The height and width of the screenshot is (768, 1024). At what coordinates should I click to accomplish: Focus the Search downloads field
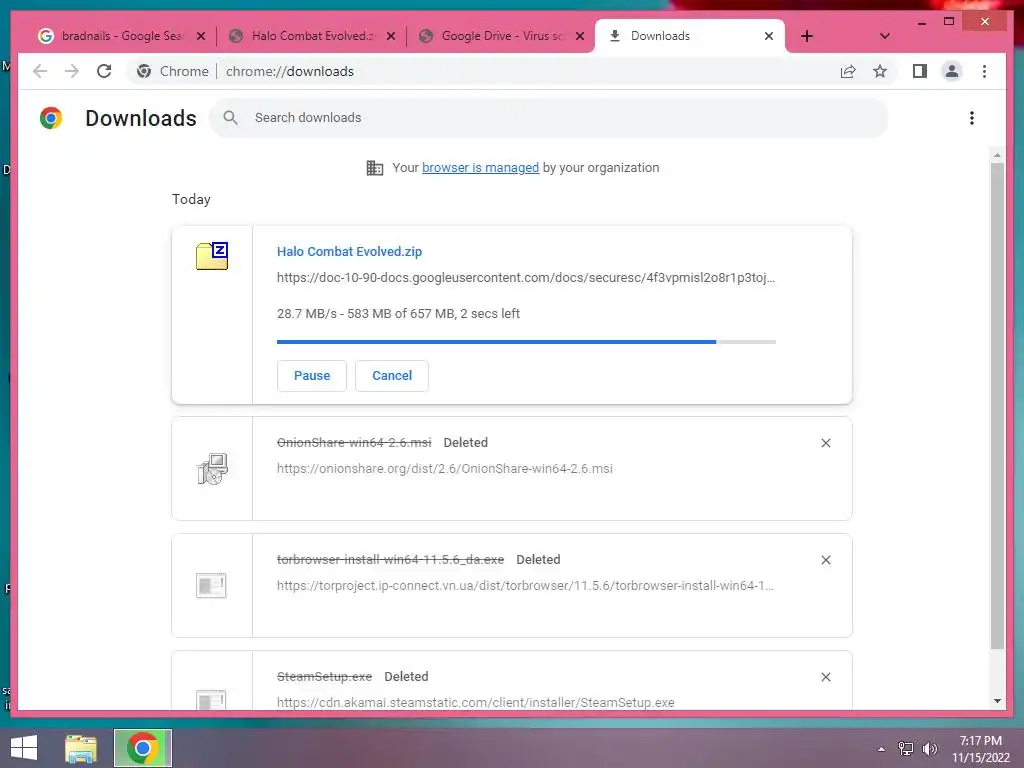point(549,118)
